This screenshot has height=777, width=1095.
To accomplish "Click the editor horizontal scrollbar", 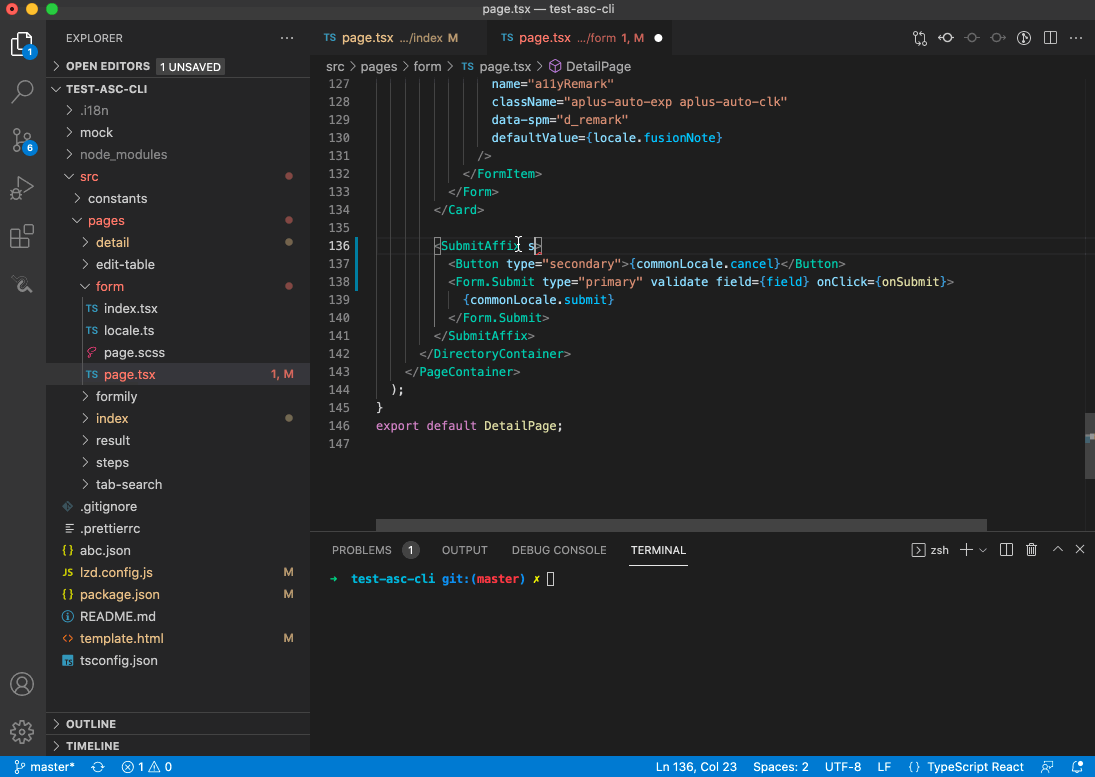I will (x=681, y=524).
